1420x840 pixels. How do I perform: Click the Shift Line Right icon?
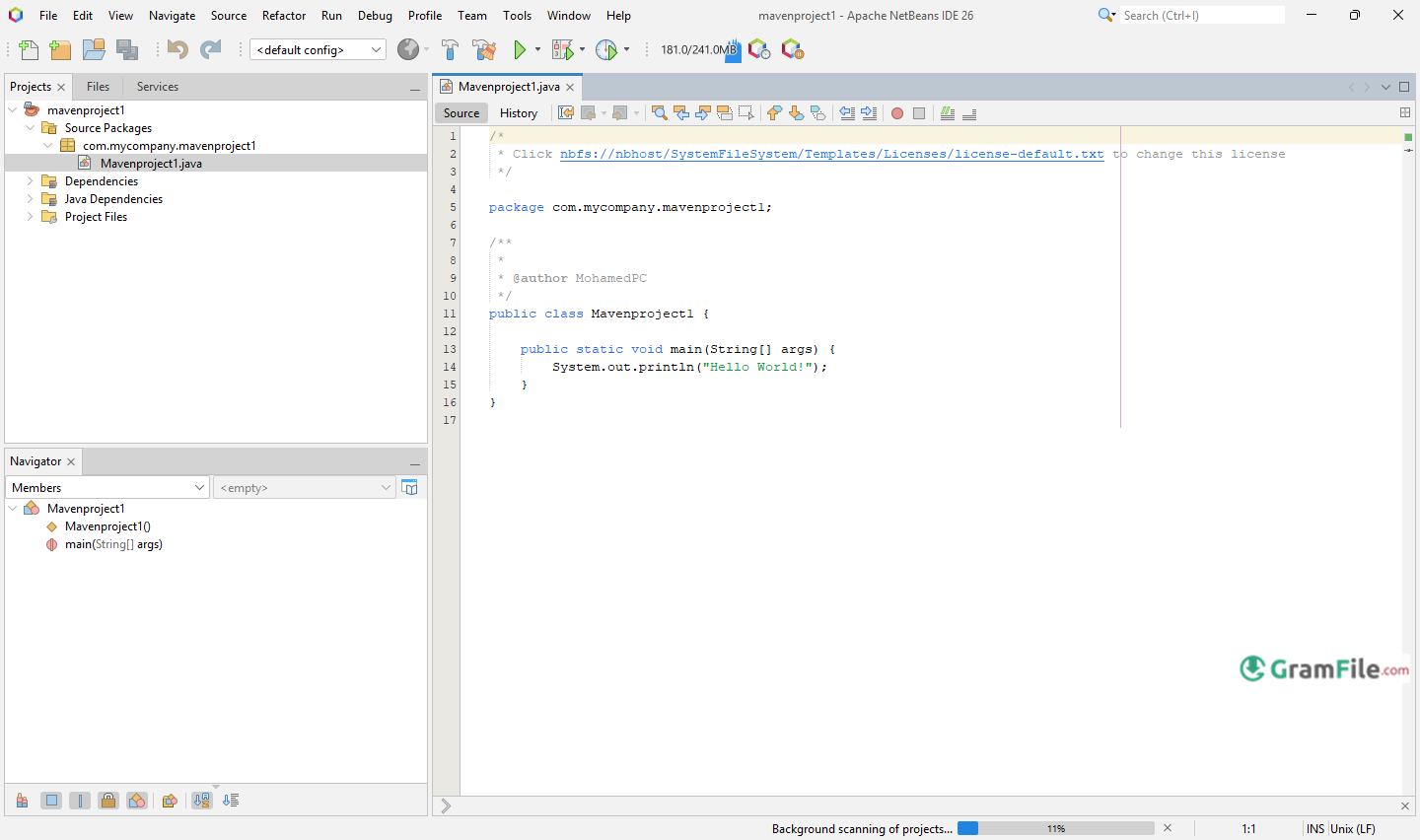(x=869, y=113)
